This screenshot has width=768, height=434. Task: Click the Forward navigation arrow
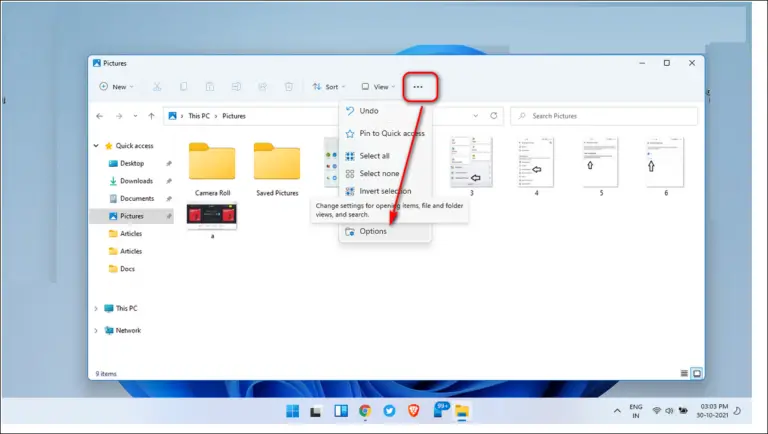(119, 116)
